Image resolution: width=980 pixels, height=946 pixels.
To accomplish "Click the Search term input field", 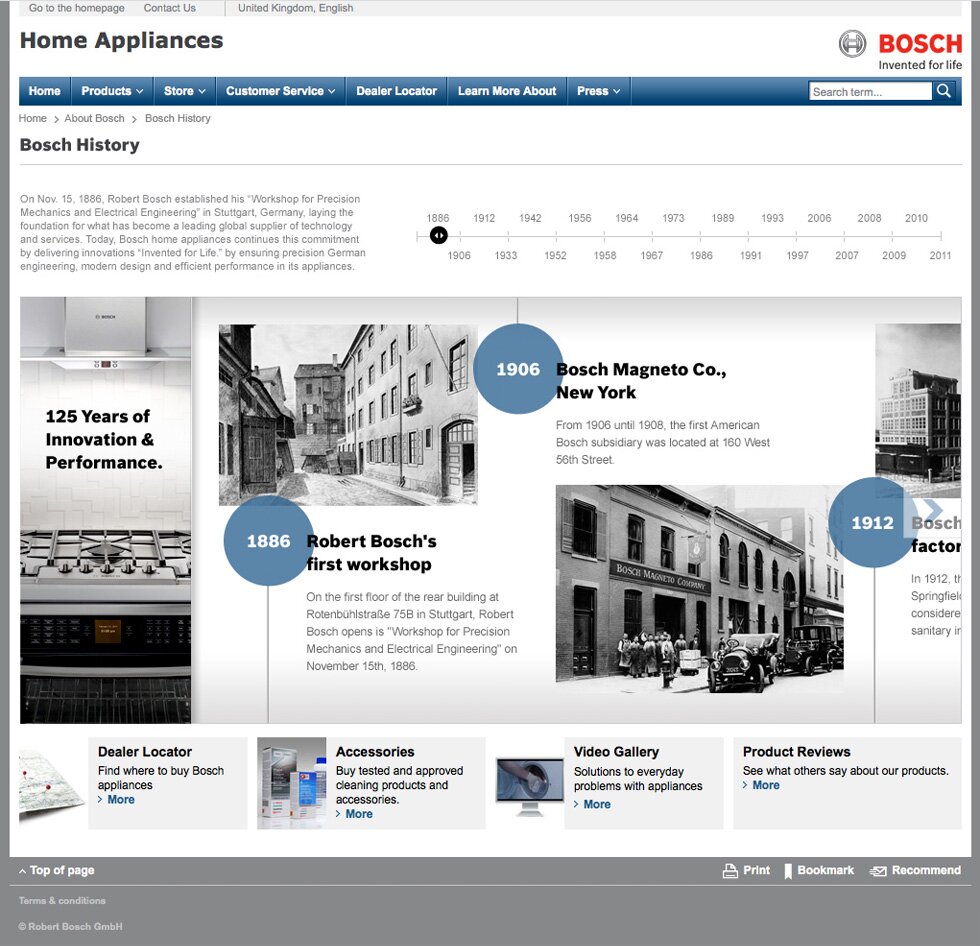I will pos(870,91).
